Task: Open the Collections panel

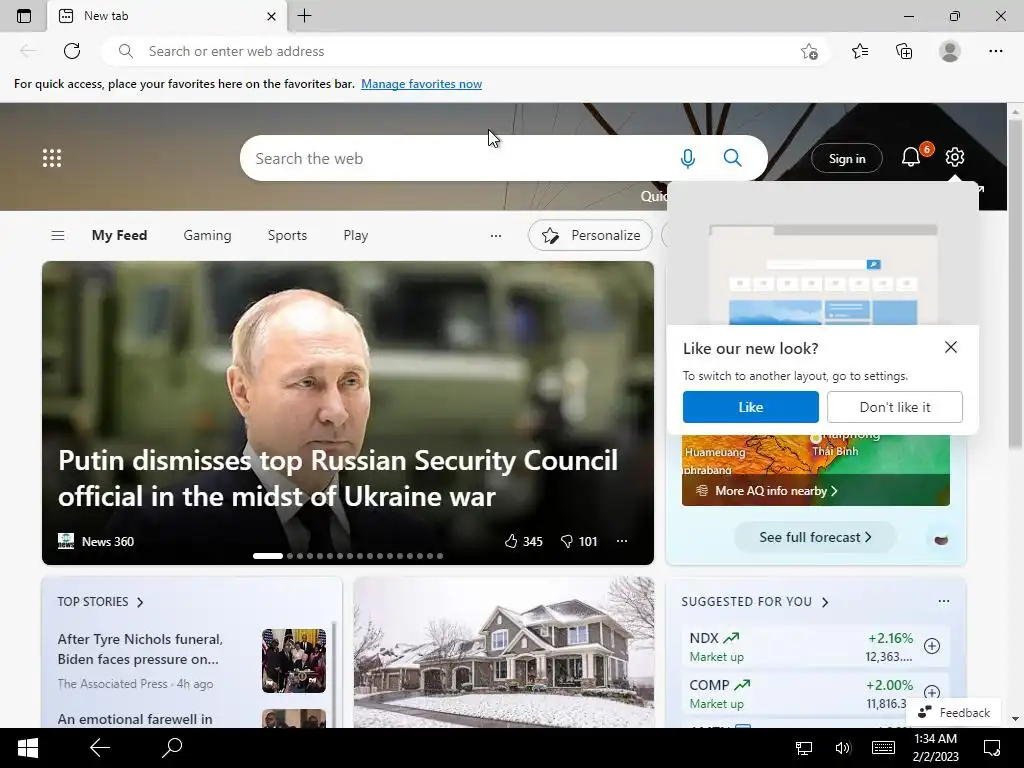Action: pyautogui.click(x=904, y=51)
